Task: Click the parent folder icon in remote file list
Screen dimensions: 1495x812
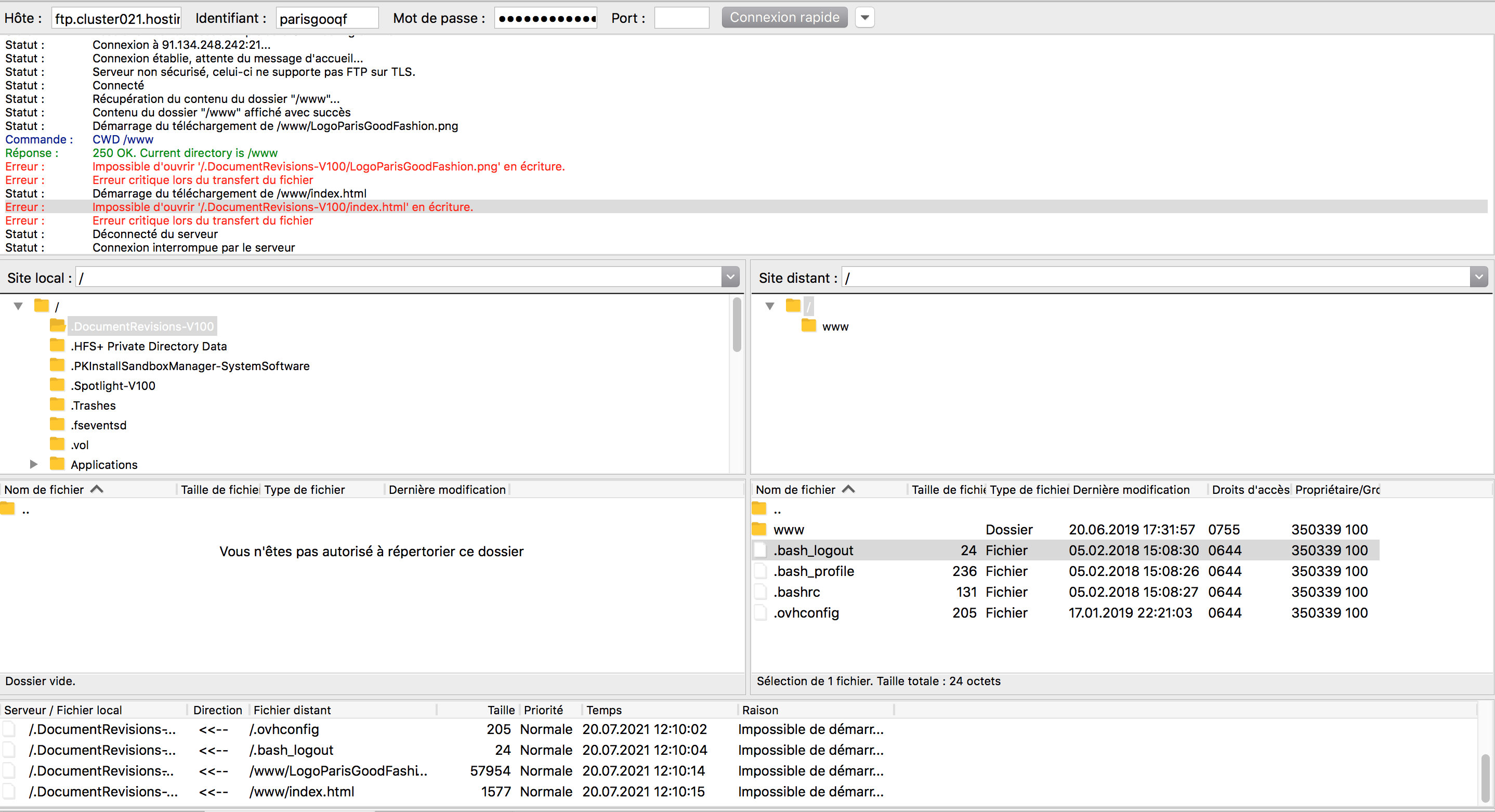Action: 759,509
